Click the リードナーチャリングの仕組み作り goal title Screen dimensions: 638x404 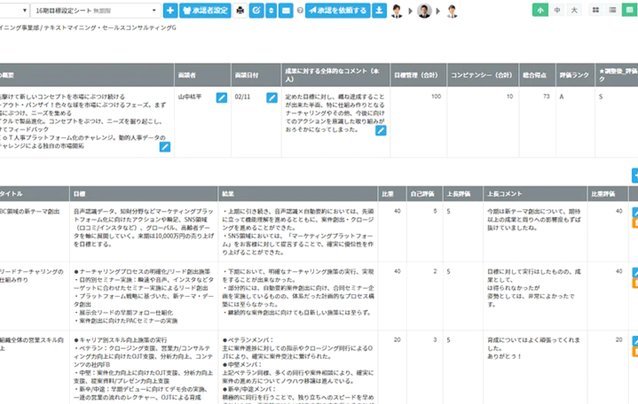click(x=32, y=276)
